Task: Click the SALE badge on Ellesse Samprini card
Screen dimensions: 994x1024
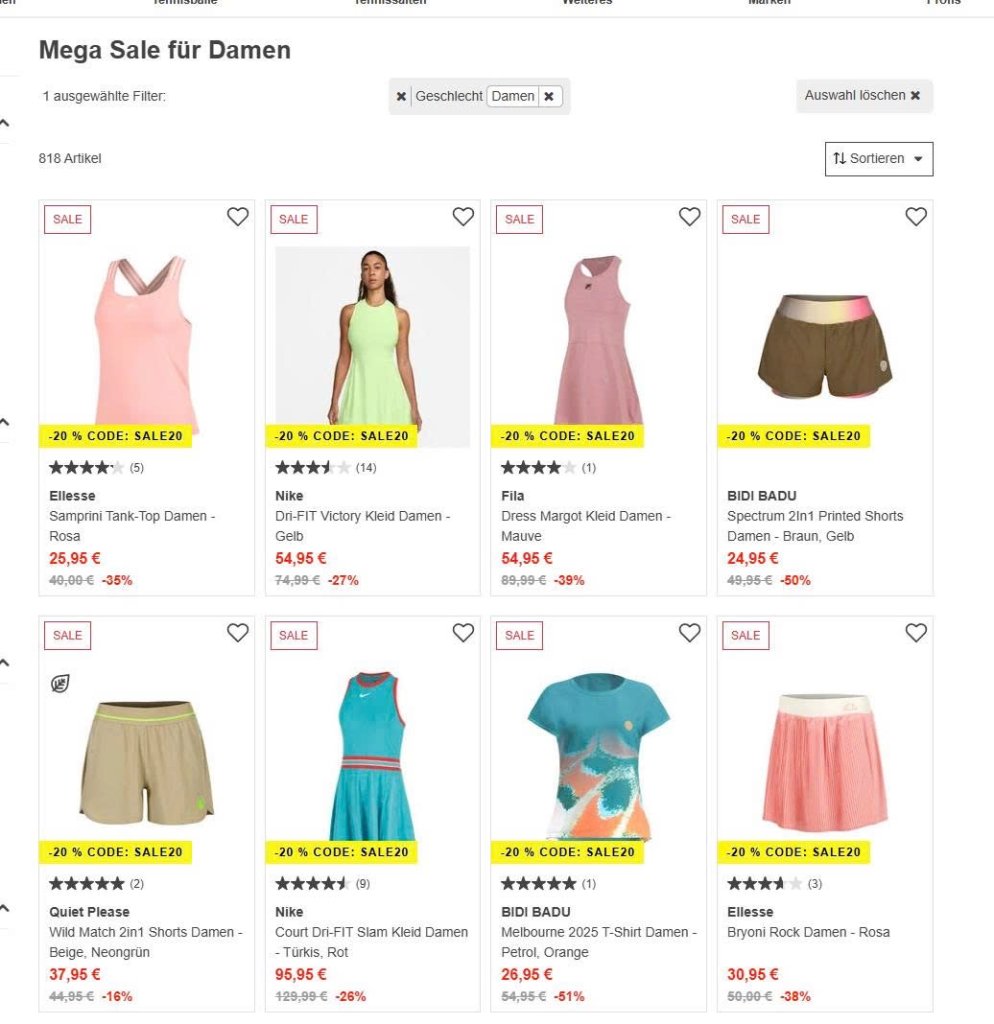Action: click(x=67, y=219)
